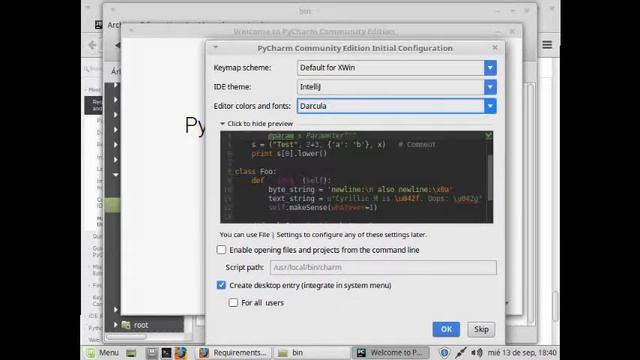Collapse the 'Click to hide preview' section
640x360 pixels.
coord(256,123)
